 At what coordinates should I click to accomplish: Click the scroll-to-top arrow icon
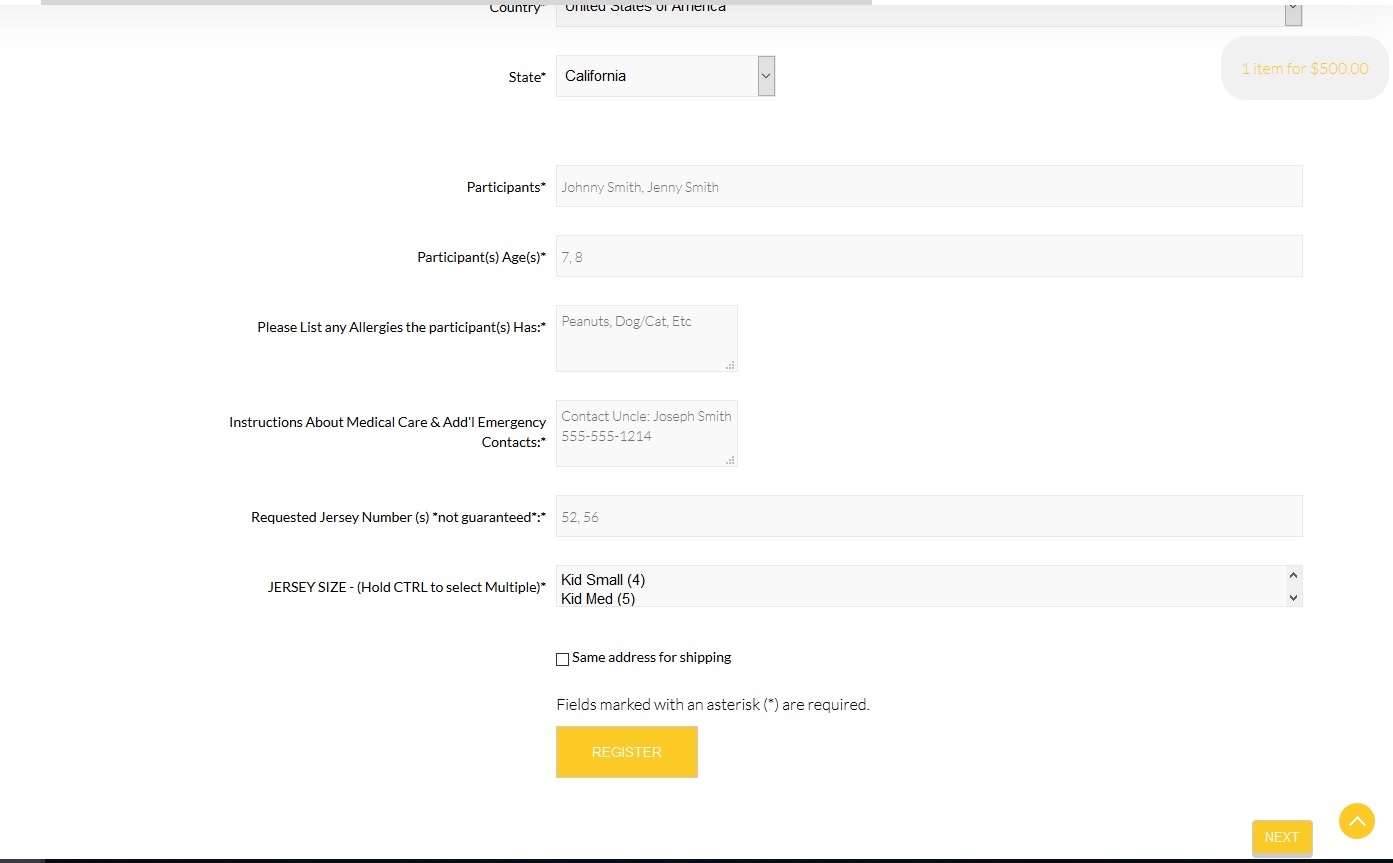point(1357,821)
